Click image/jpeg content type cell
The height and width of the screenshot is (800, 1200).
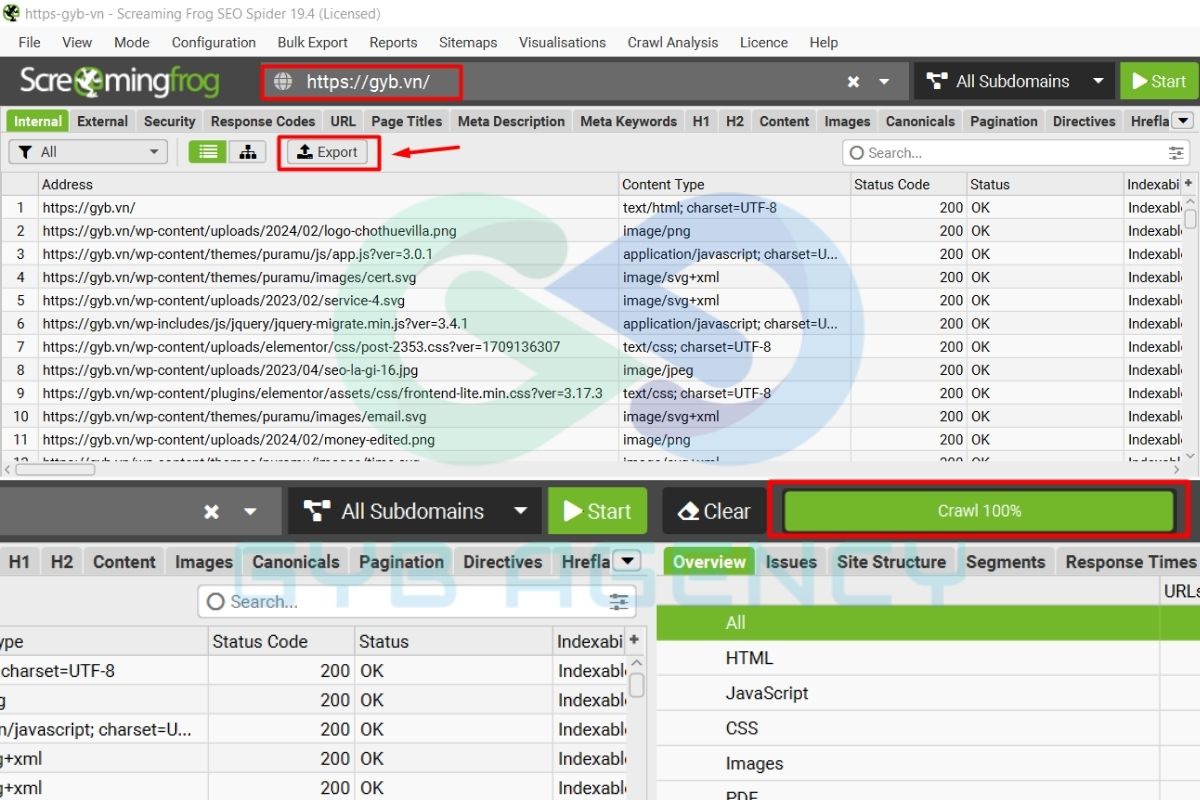pos(734,370)
